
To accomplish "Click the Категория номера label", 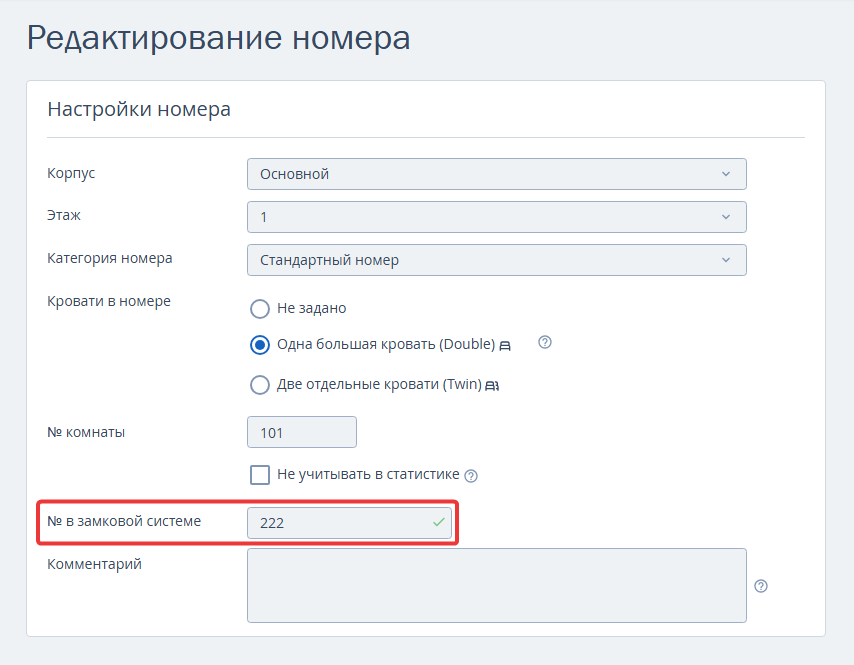I will 109,258.
